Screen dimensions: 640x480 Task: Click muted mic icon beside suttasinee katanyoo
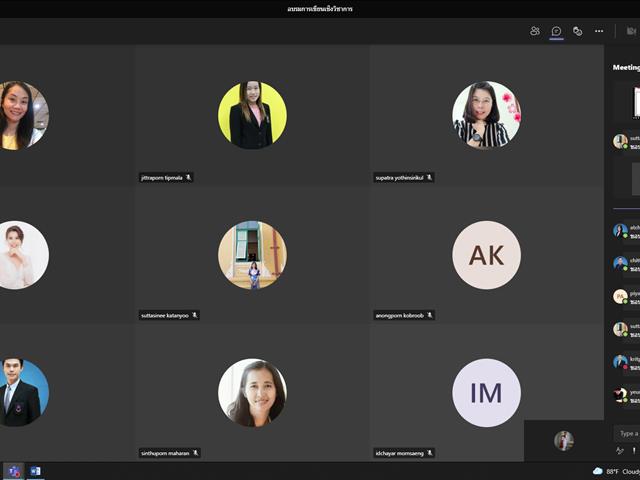point(195,315)
